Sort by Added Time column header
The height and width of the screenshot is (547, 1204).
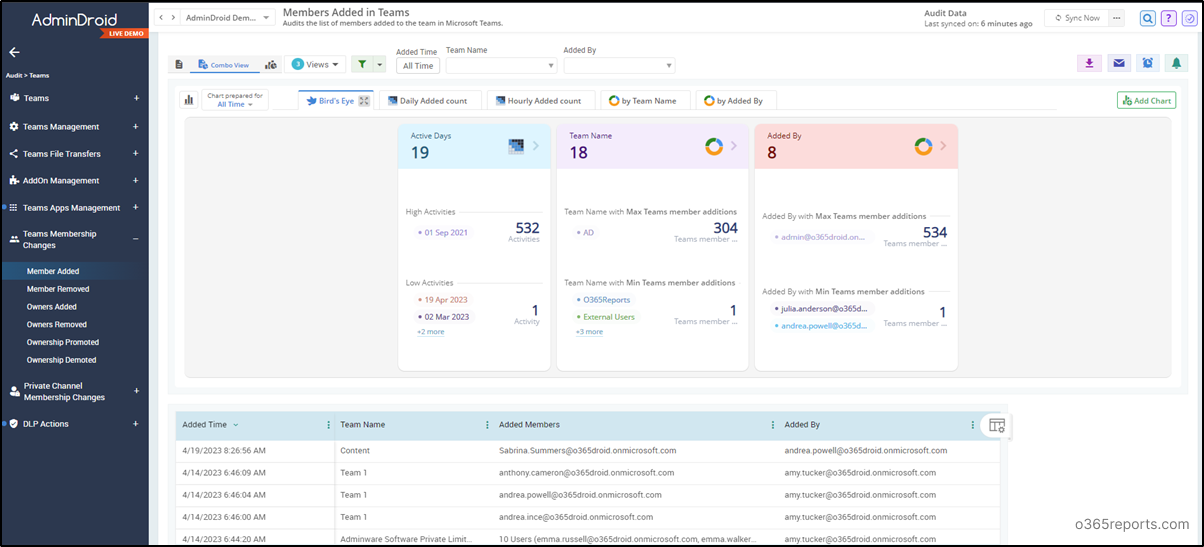click(204, 425)
